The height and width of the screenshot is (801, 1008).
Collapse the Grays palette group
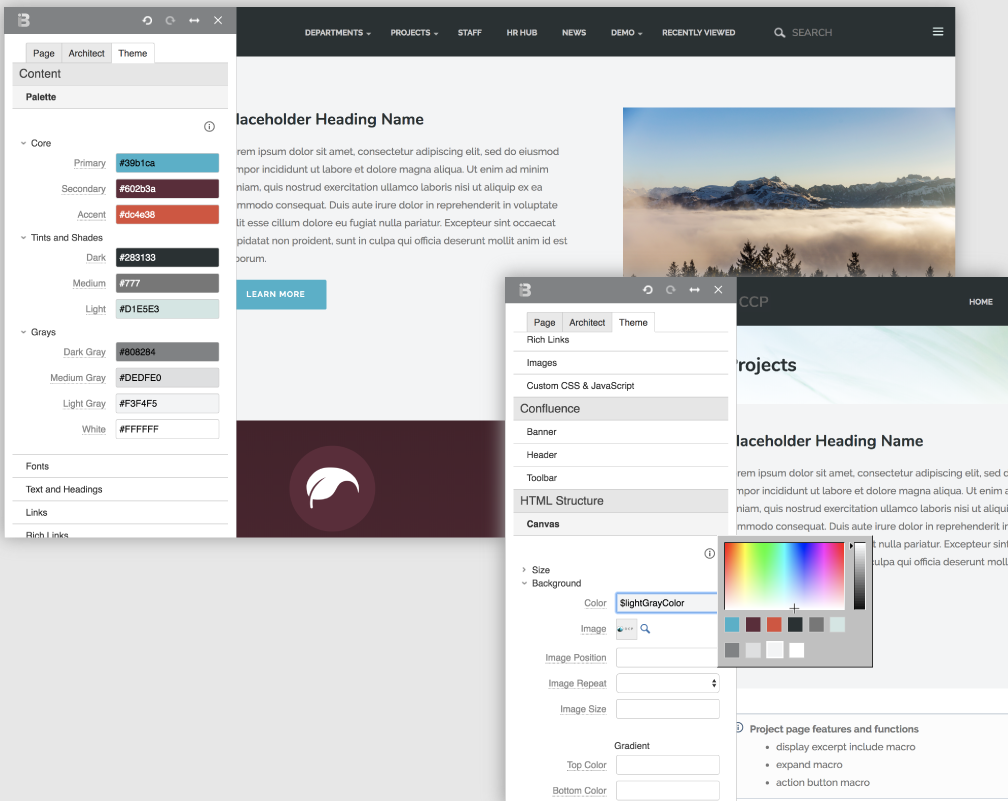point(24,332)
